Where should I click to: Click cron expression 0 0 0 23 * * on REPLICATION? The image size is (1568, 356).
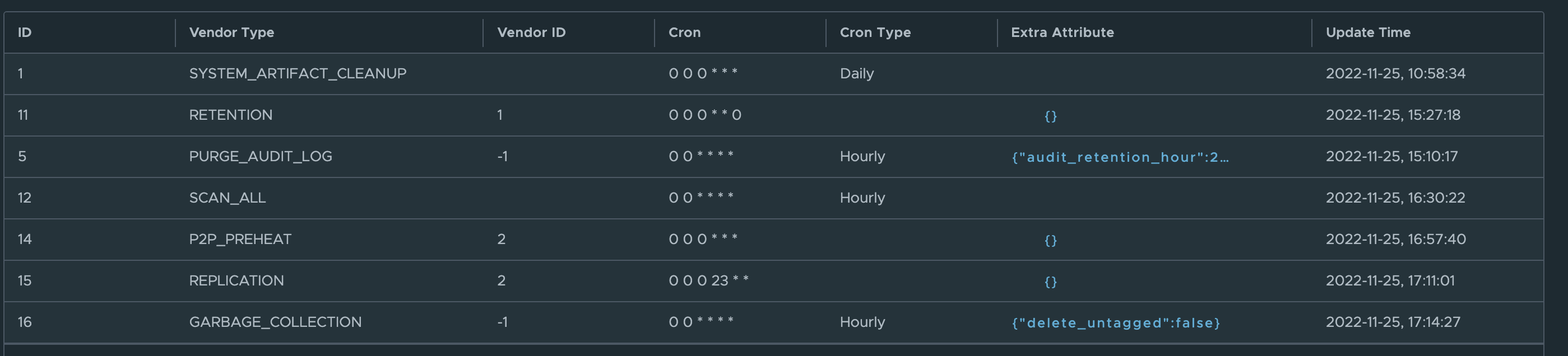click(x=709, y=280)
